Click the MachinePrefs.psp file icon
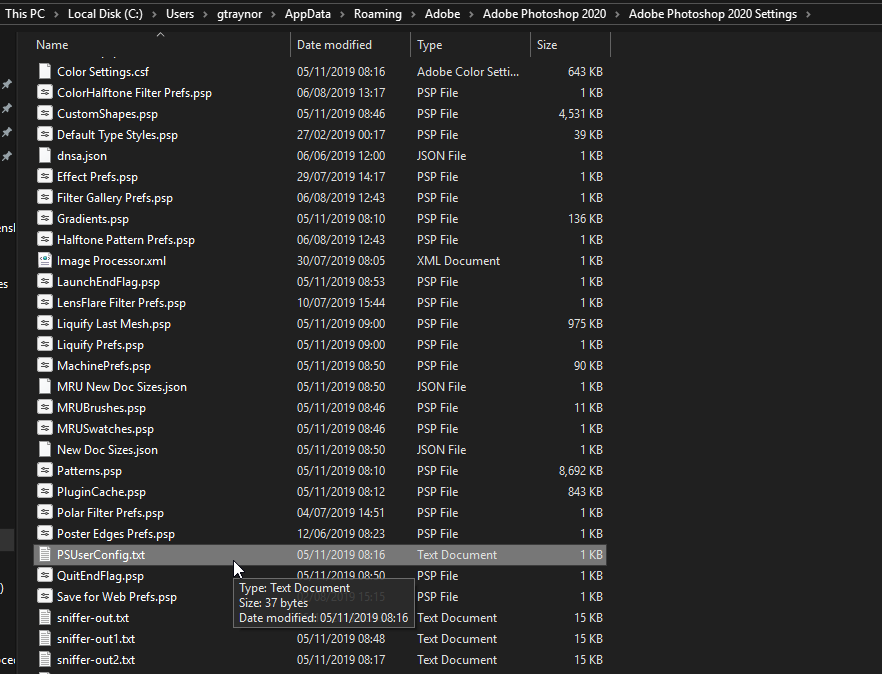The width and height of the screenshot is (882, 674). (x=44, y=366)
